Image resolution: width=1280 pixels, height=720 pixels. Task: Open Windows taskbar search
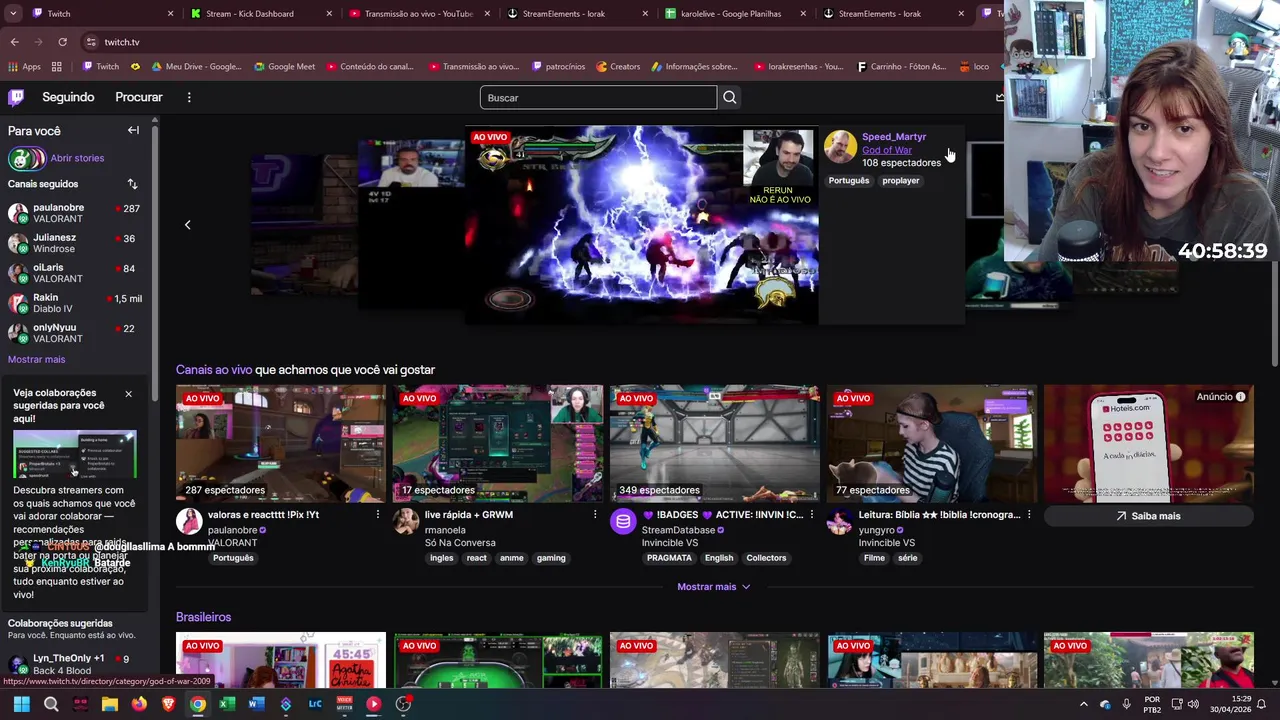click(51, 704)
